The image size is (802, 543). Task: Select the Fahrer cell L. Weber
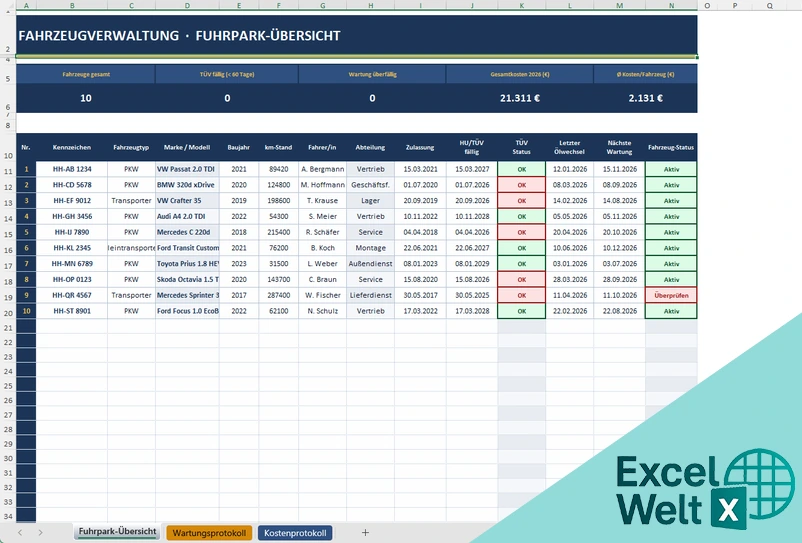pos(323,263)
